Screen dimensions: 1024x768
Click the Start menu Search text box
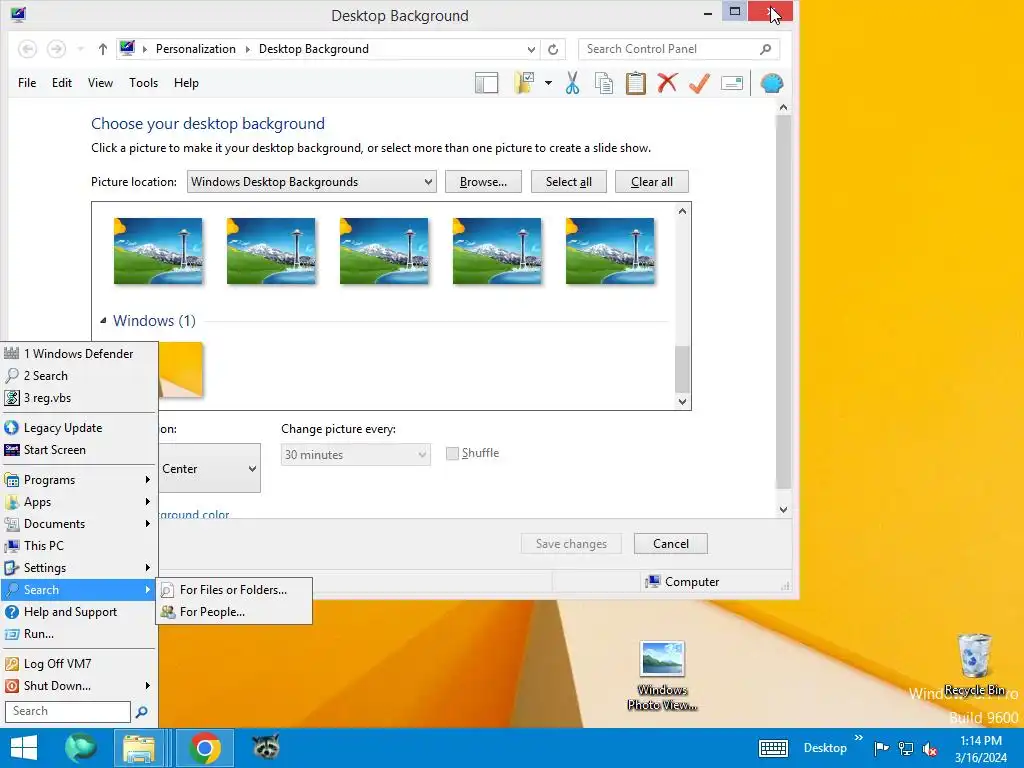[68, 711]
